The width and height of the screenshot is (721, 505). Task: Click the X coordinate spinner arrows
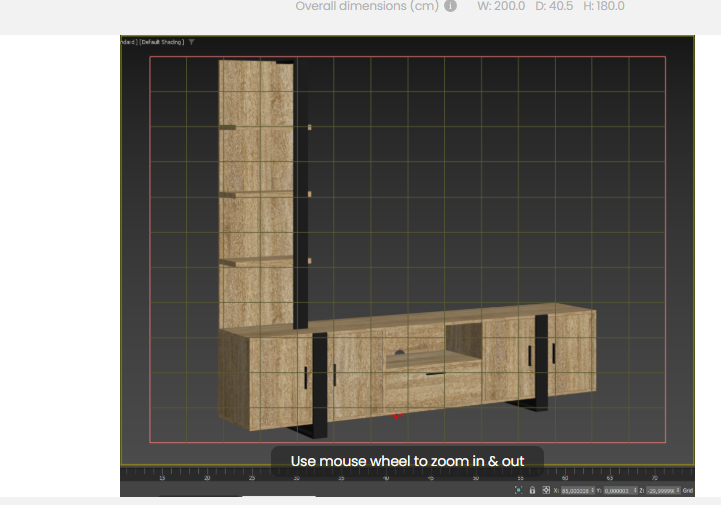(x=593, y=490)
